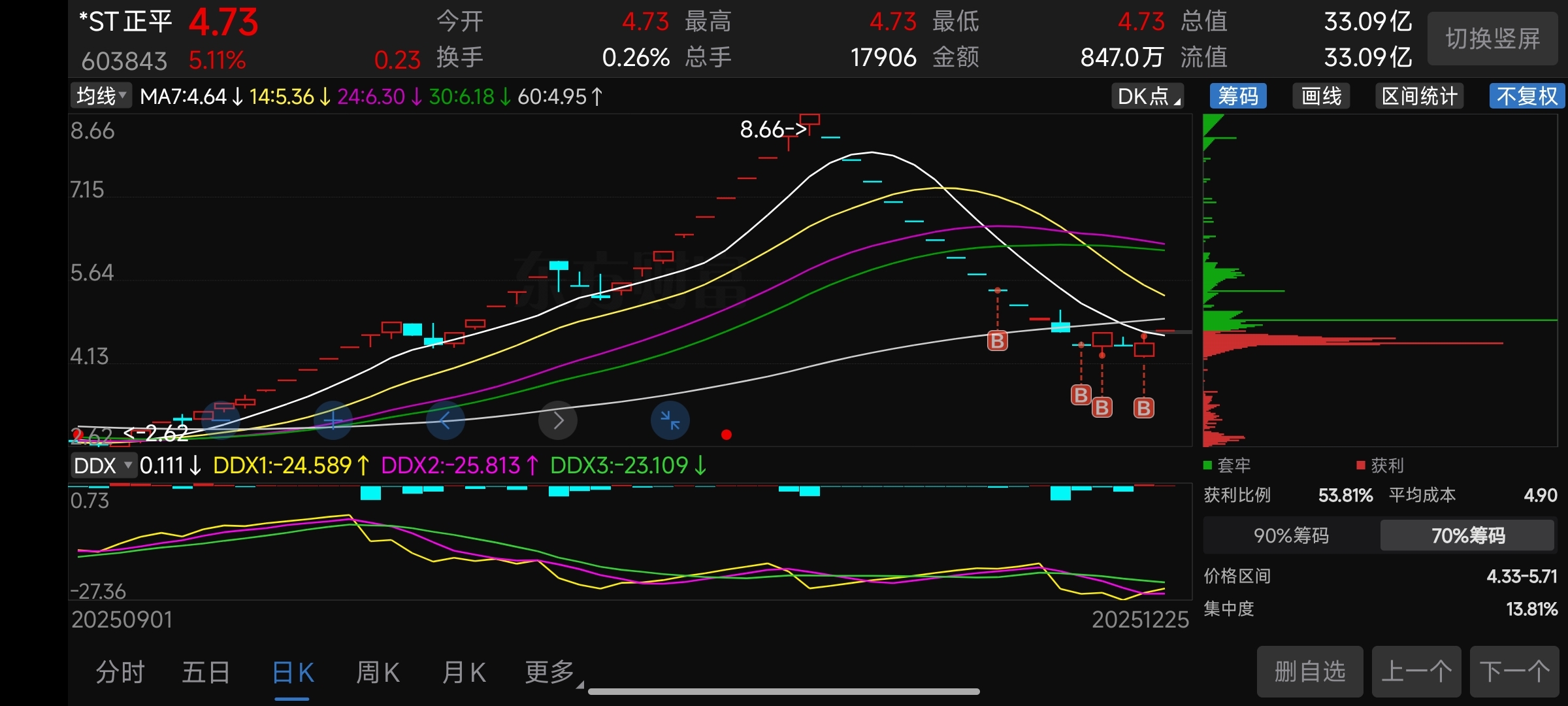
Task: Click the red dot marker on chart
Action: 726,435
